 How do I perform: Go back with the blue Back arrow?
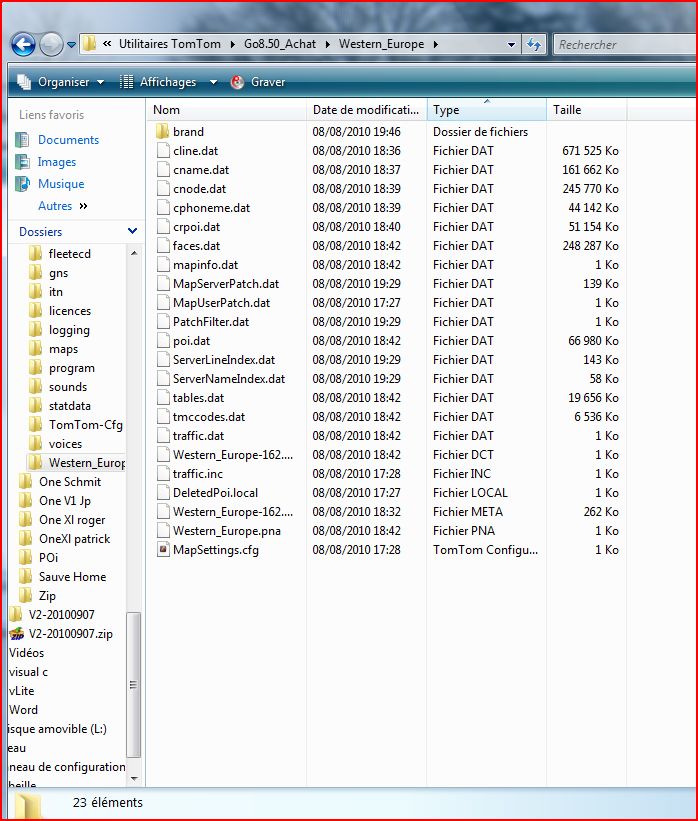(23, 45)
